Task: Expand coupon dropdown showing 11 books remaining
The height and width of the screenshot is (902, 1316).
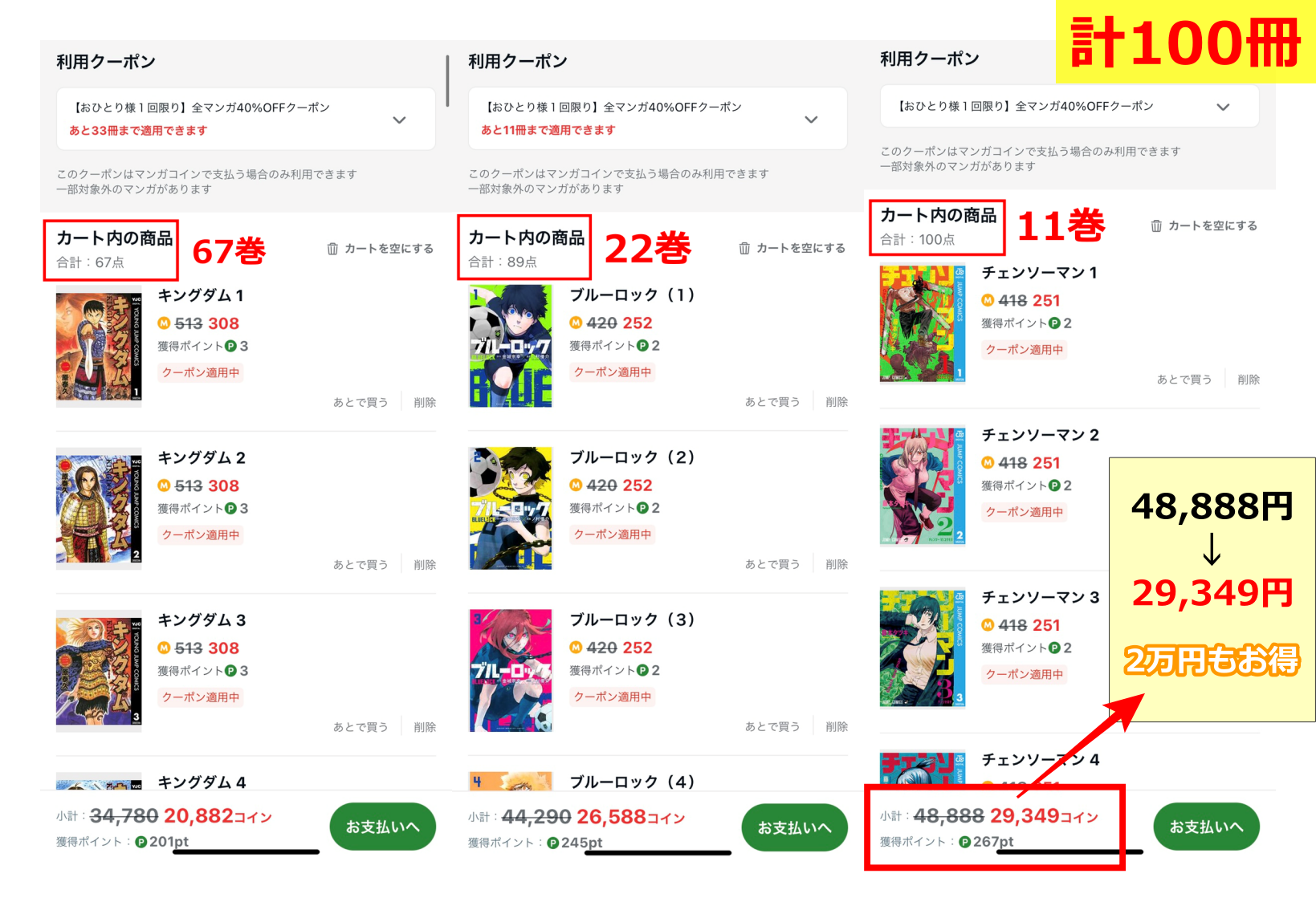Action: click(x=811, y=119)
